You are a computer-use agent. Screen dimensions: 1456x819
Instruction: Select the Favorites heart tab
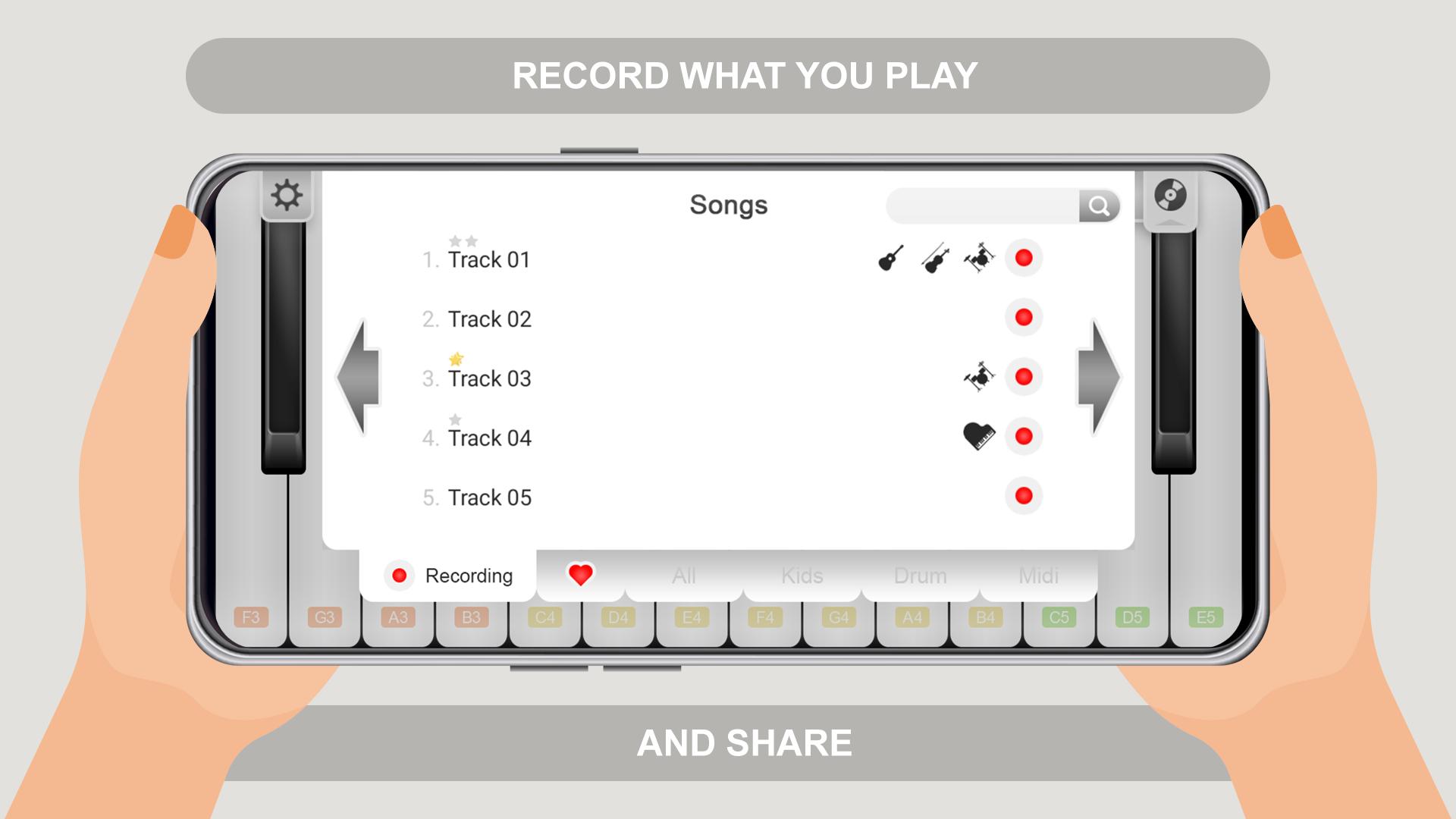coord(580,573)
